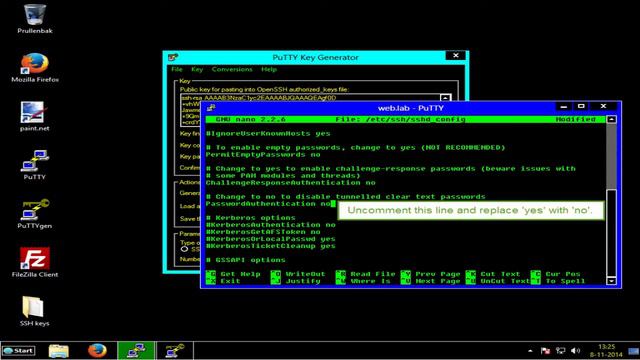
Task: Click the Start button
Action: [19, 351]
